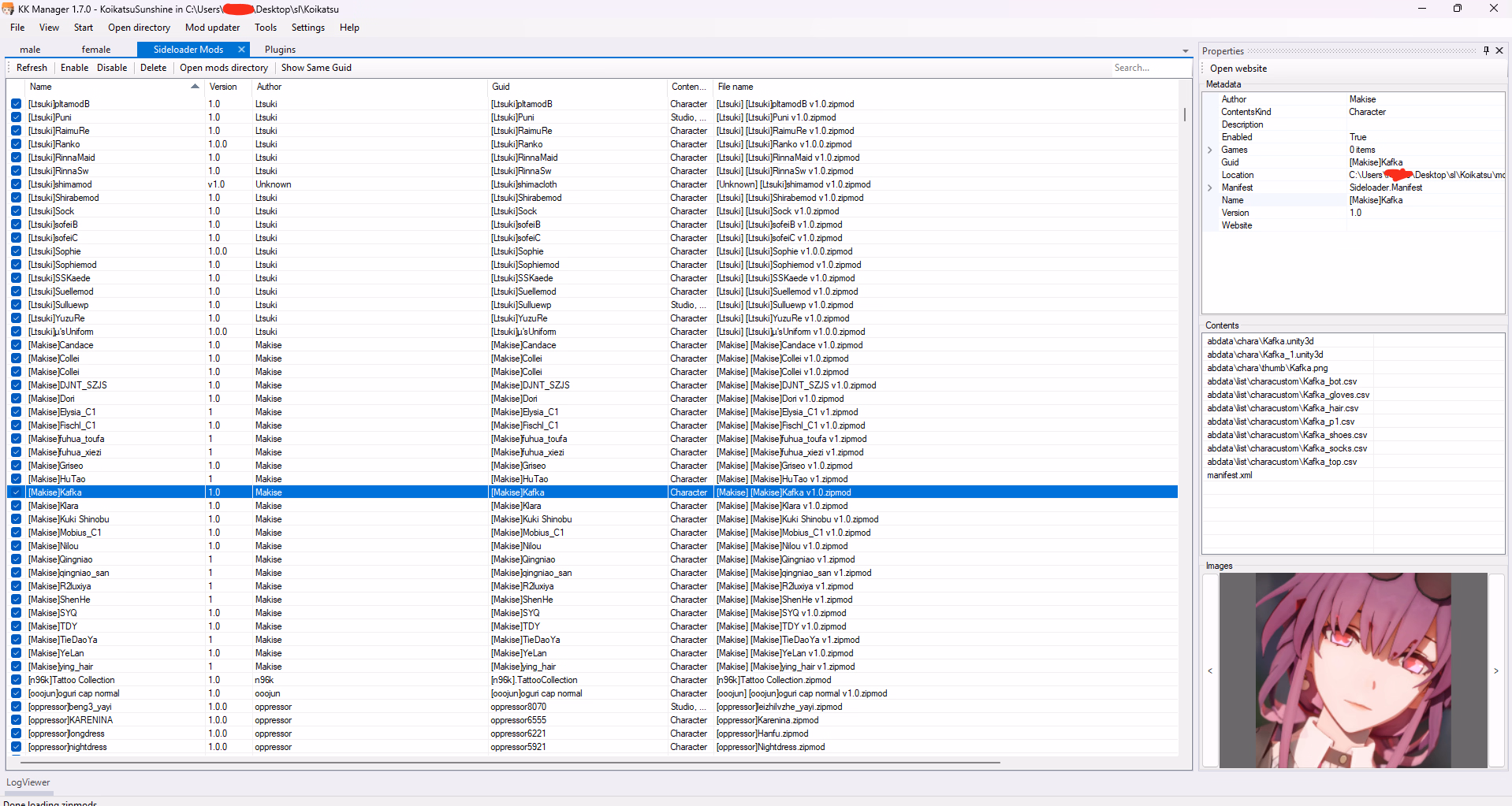Close the Sideloader Mods tab
The image size is (1512, 806).
241,50
